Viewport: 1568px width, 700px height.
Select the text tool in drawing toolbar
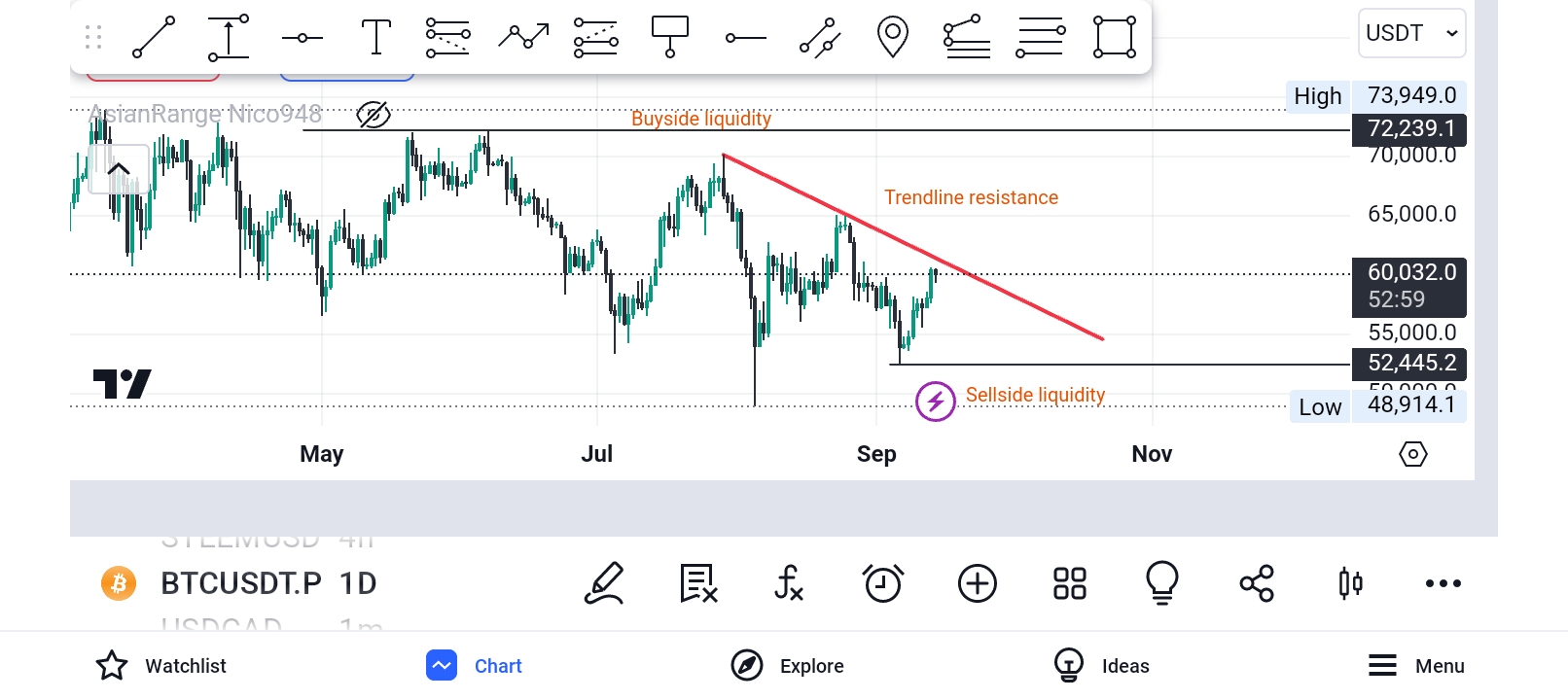point(375,37)
